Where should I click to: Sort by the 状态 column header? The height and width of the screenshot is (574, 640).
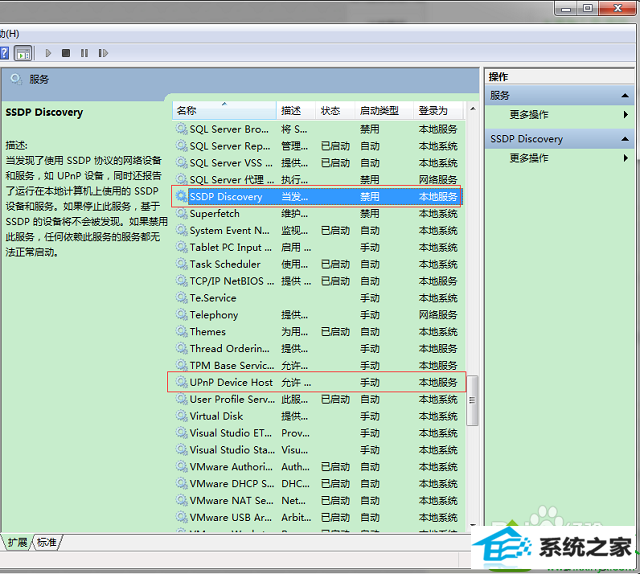tap(335, 111)
